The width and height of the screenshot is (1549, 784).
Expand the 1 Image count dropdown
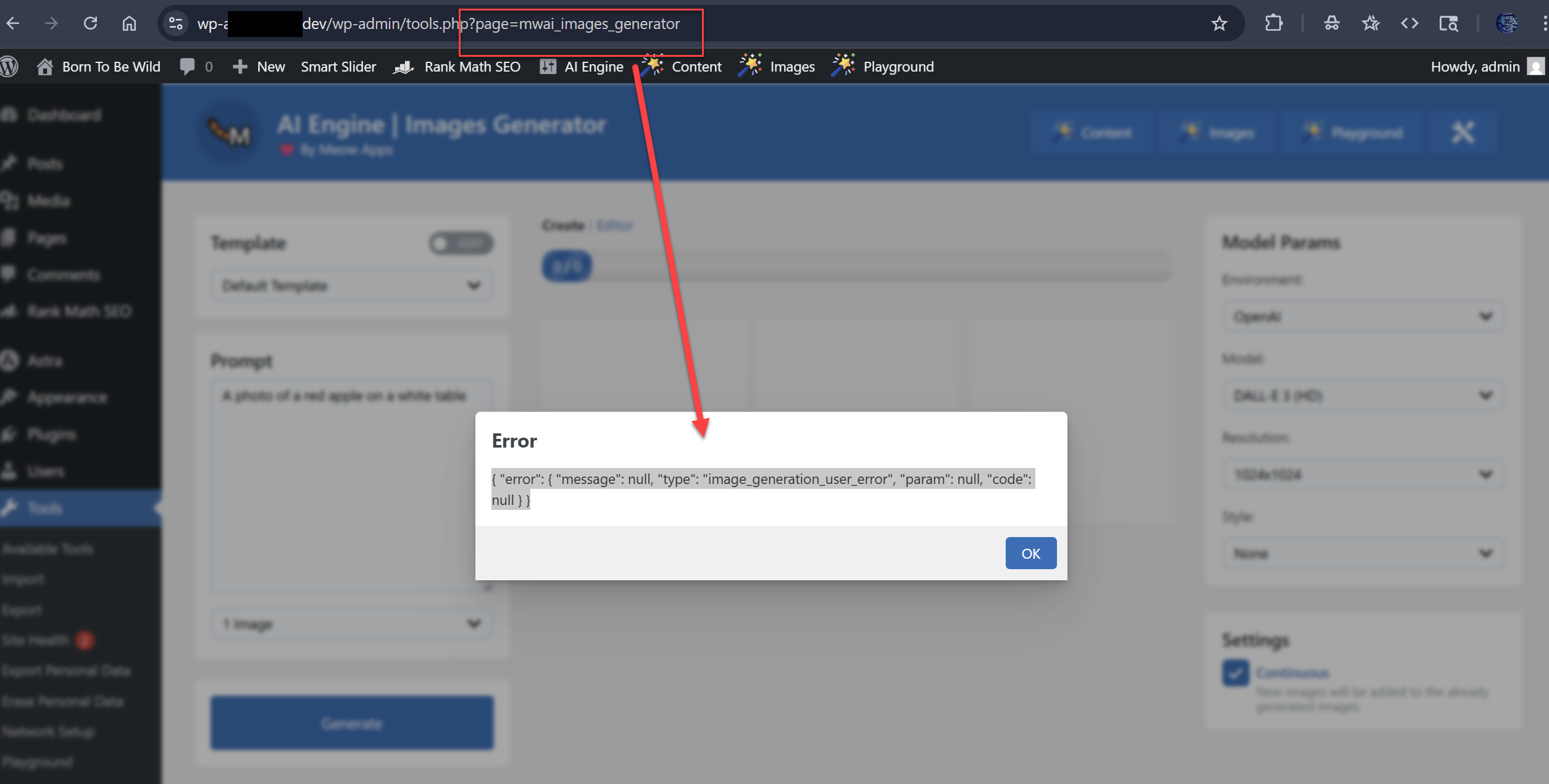352,624
